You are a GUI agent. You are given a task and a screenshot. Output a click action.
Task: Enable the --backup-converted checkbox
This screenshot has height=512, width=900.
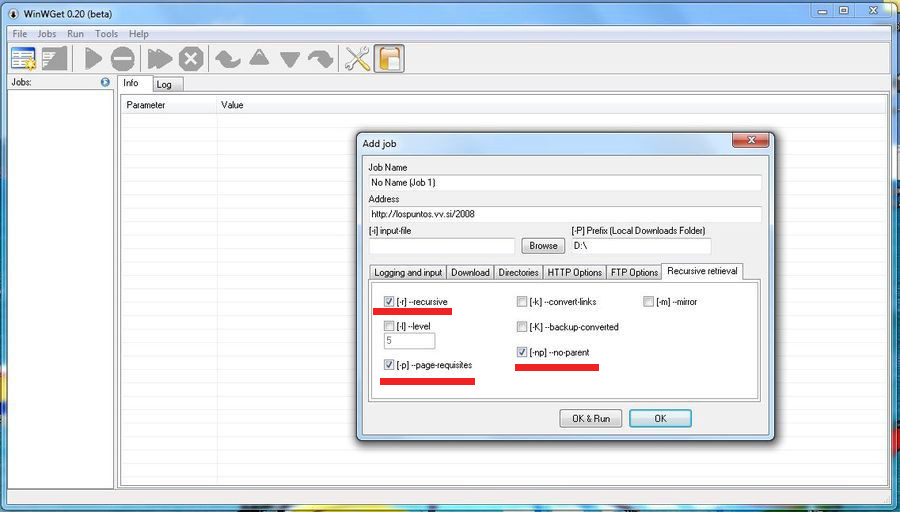coord(522,327)
